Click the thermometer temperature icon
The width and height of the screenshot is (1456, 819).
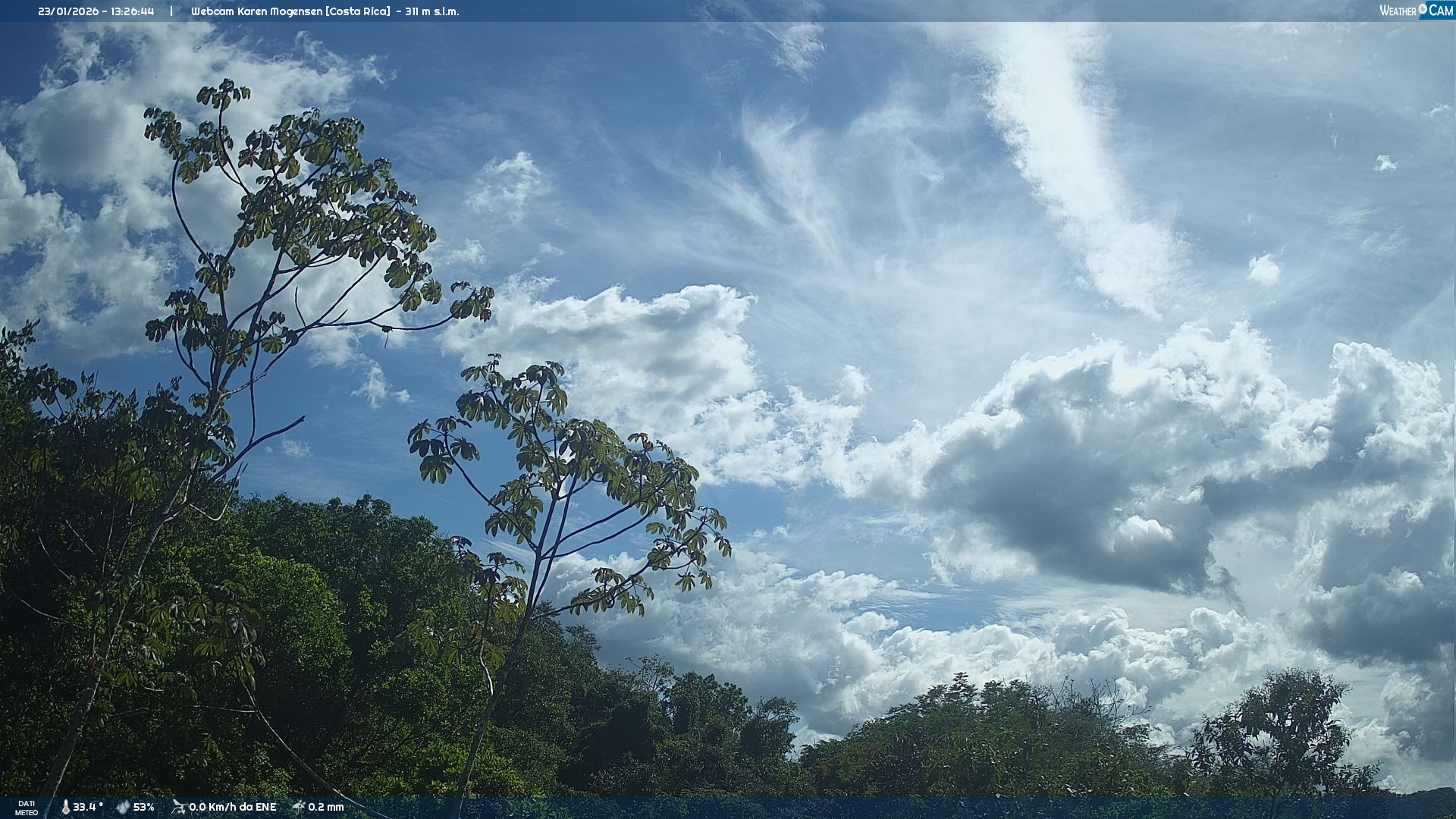[x=66, y=807]
